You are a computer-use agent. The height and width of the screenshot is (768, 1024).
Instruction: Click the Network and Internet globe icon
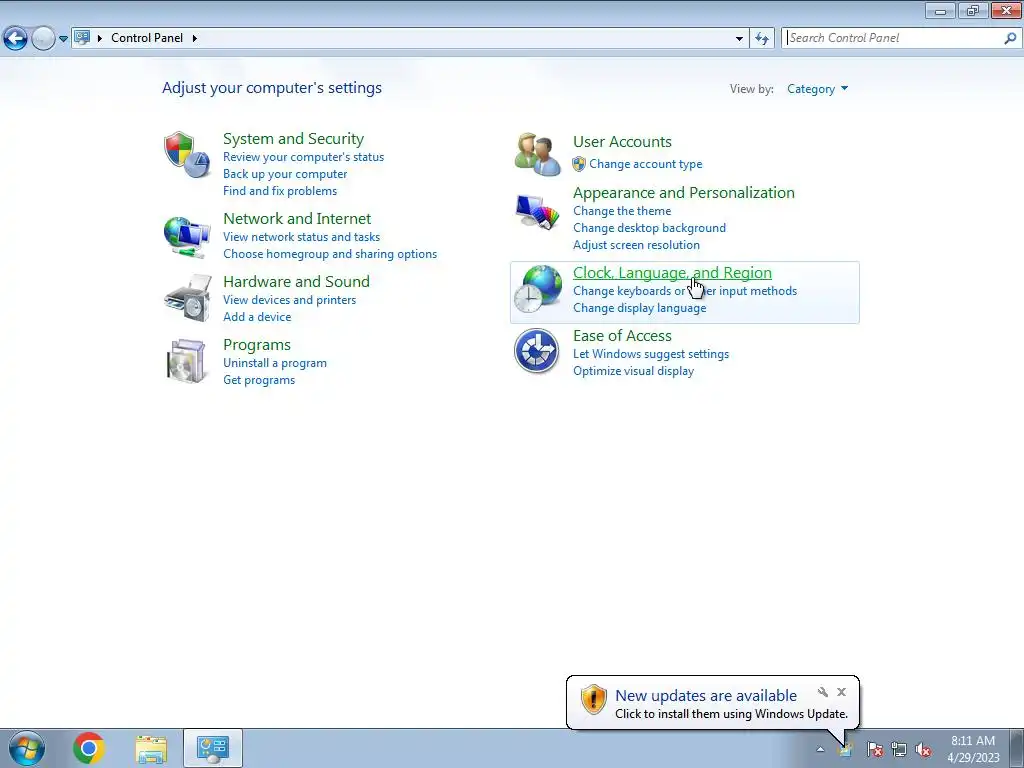[187, 237]
